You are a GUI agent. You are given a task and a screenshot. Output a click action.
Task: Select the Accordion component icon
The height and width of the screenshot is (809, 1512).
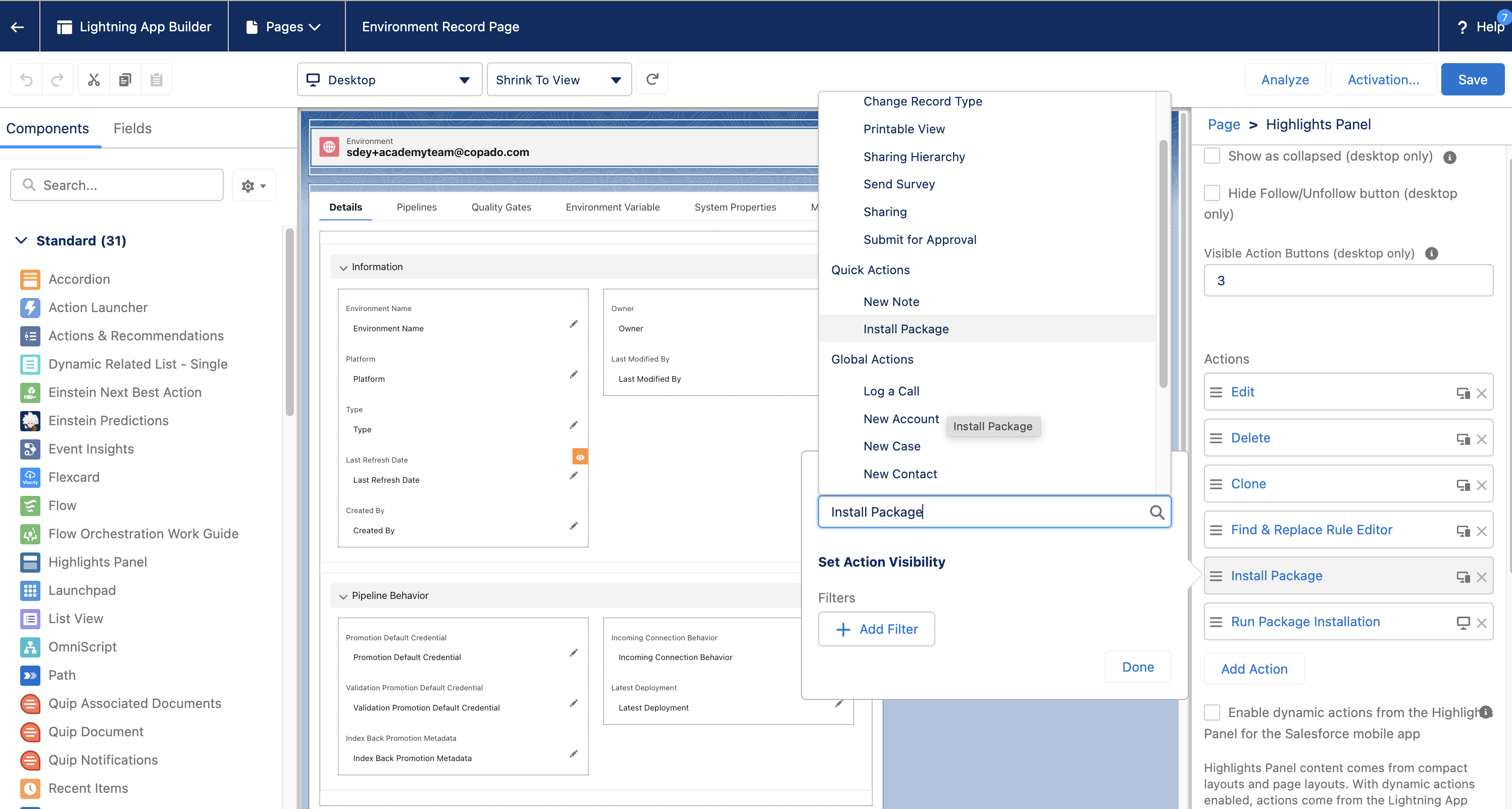point(30,279)
